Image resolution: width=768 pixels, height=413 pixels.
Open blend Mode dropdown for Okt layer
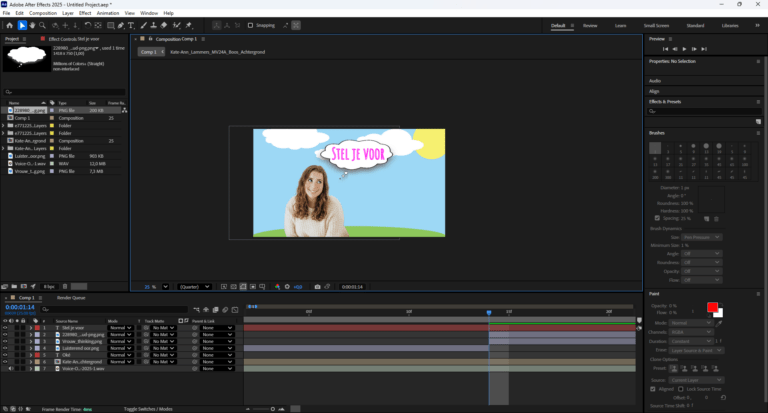click(120, 354)
